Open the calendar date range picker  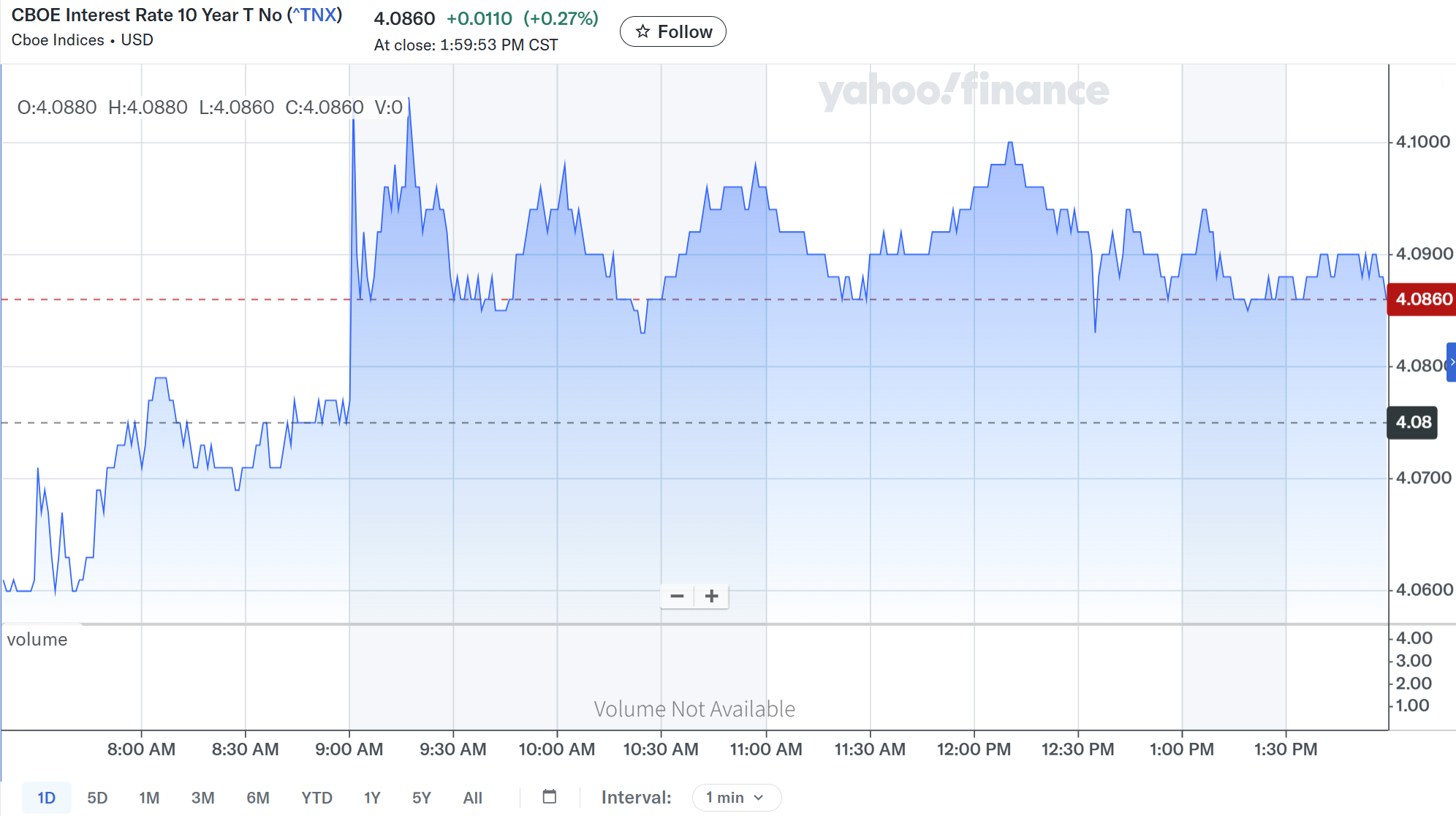click(x=550, y=796)
